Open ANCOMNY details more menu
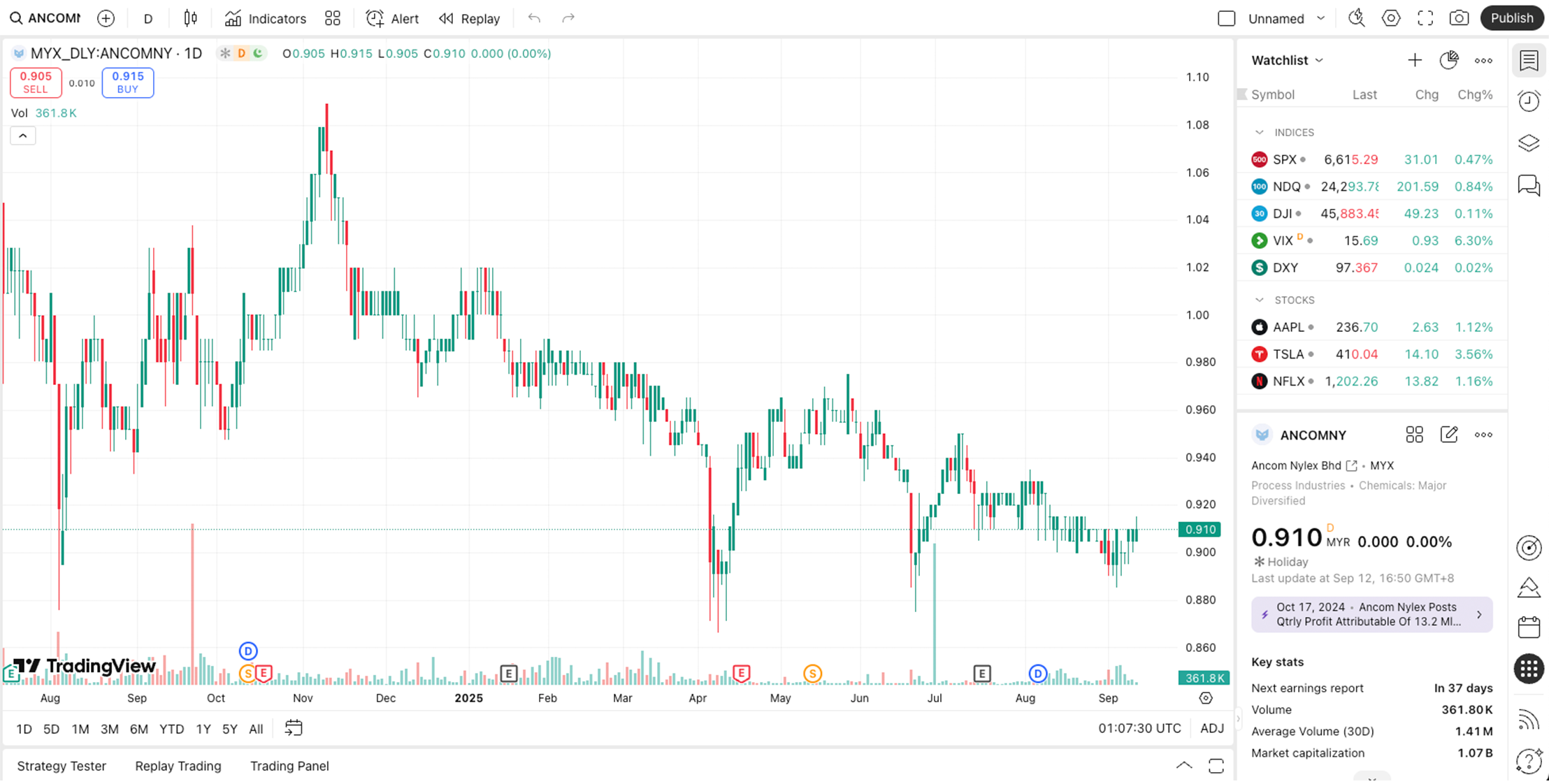 [x=1483, y=435]
